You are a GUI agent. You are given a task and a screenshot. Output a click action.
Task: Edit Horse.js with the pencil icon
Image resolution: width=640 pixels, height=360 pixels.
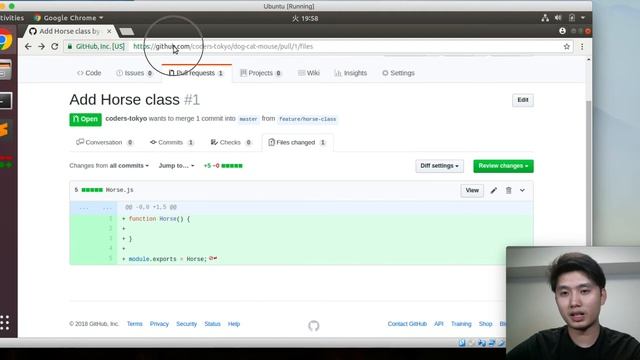pyautogui.click(x=493, y=191)
